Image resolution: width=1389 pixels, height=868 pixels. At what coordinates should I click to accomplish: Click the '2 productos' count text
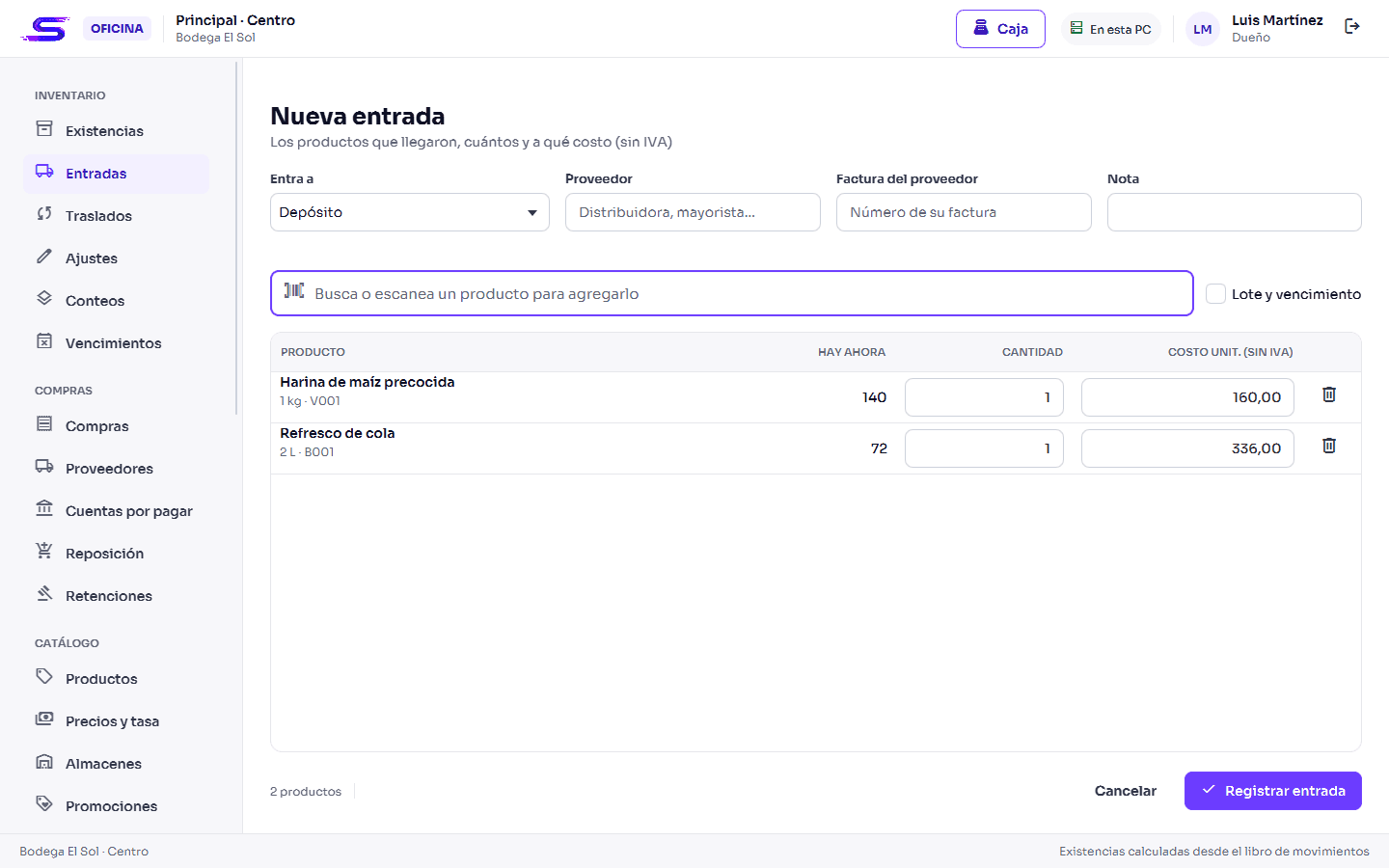click(x=306, y=792)
